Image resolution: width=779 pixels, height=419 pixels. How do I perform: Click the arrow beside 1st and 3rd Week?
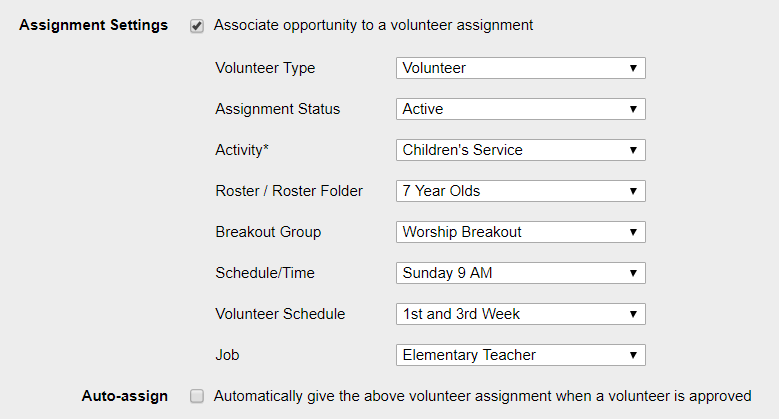pos(633,314)
